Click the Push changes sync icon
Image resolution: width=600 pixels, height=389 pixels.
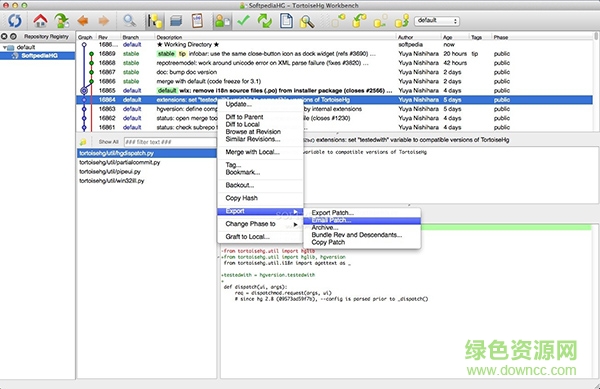point(402,21)
